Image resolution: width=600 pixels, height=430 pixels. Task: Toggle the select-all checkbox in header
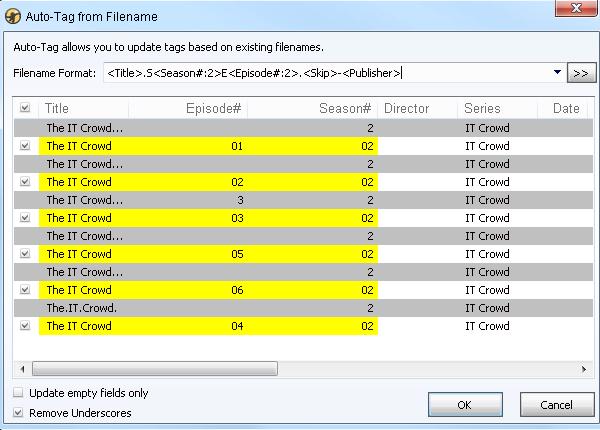[25, 109]
